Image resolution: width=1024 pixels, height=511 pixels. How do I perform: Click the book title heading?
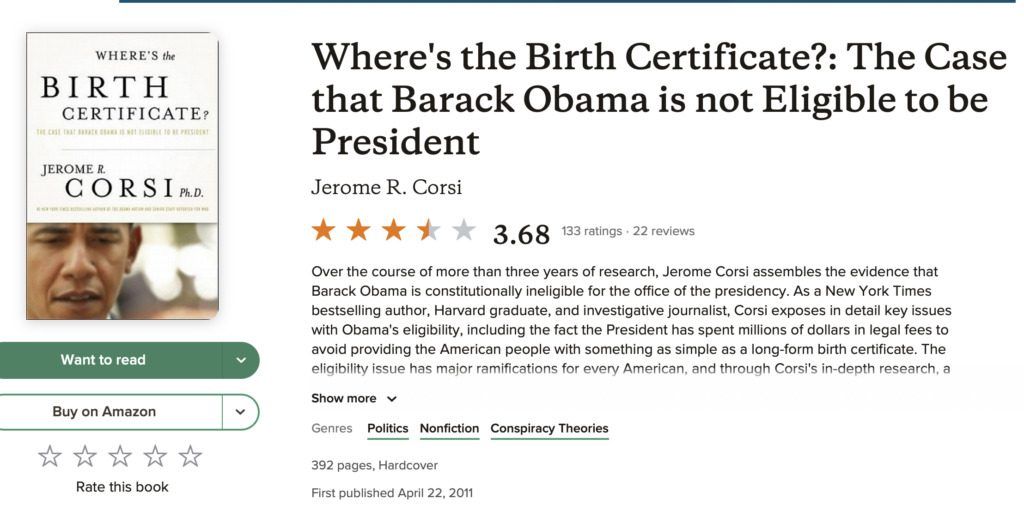click(658, 99)
